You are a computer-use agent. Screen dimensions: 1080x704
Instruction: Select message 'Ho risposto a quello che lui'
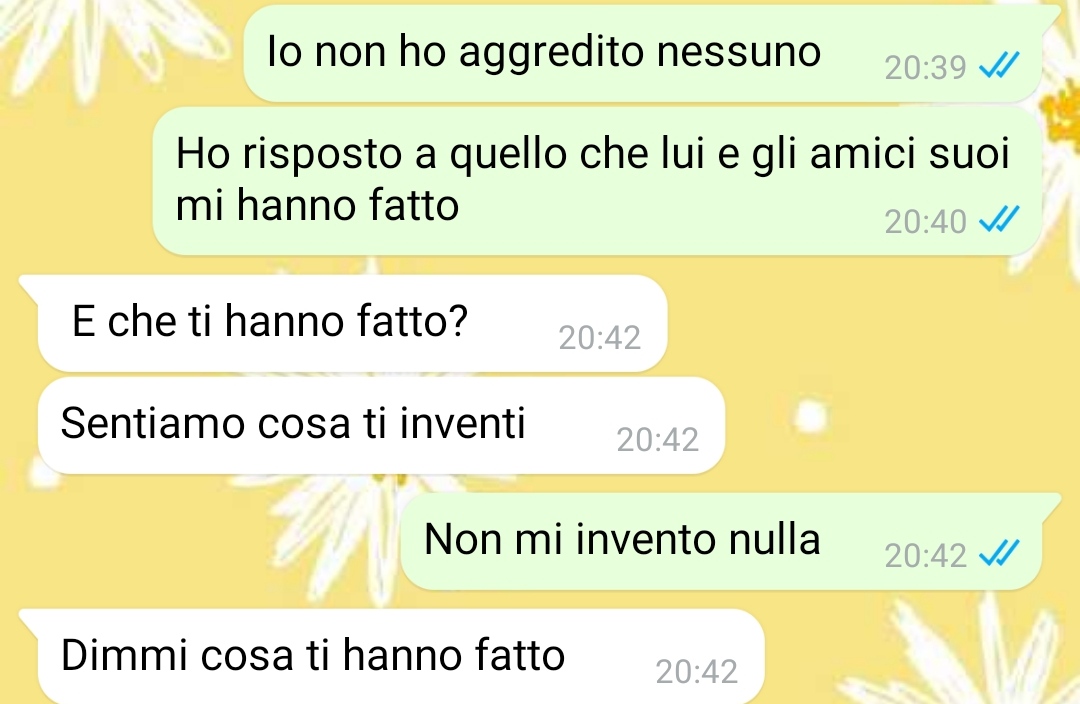(x=598, y=180)
